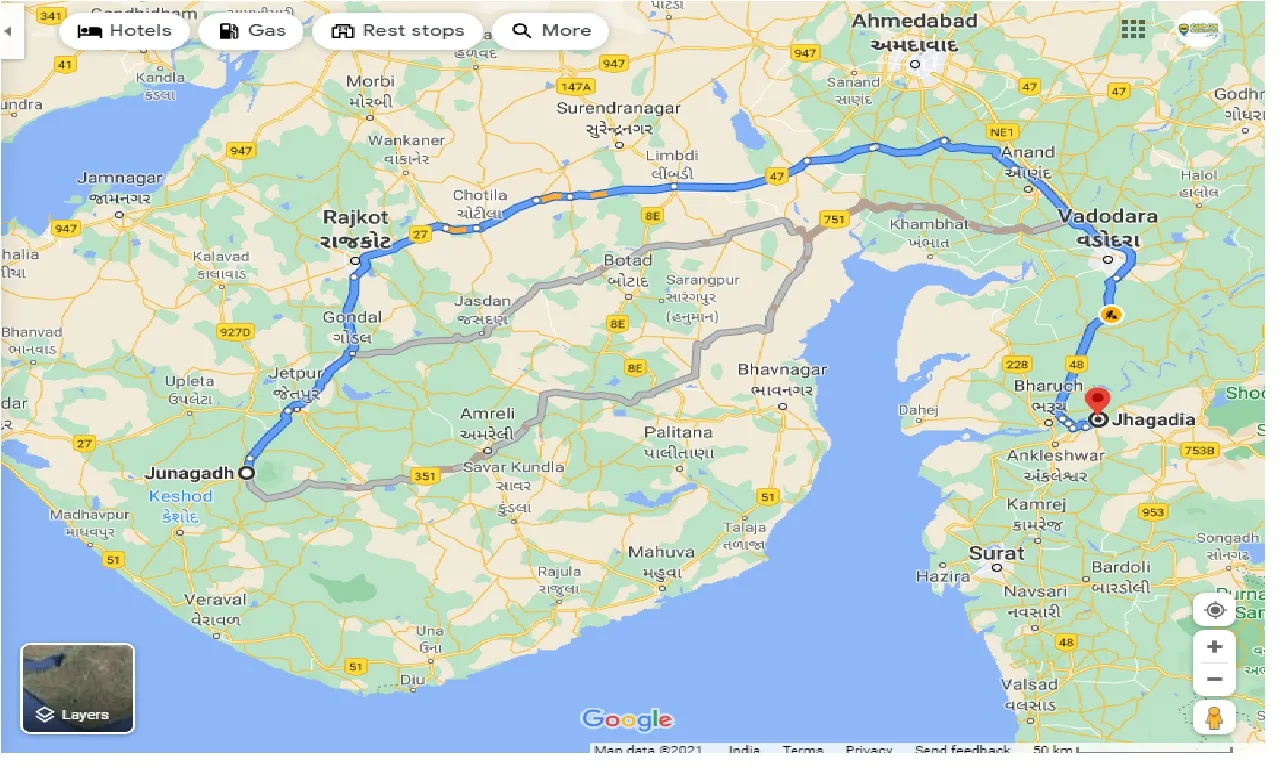Toggle Hotels filter chip
Screen dimensions: 1280x768
tap(124, 31)
